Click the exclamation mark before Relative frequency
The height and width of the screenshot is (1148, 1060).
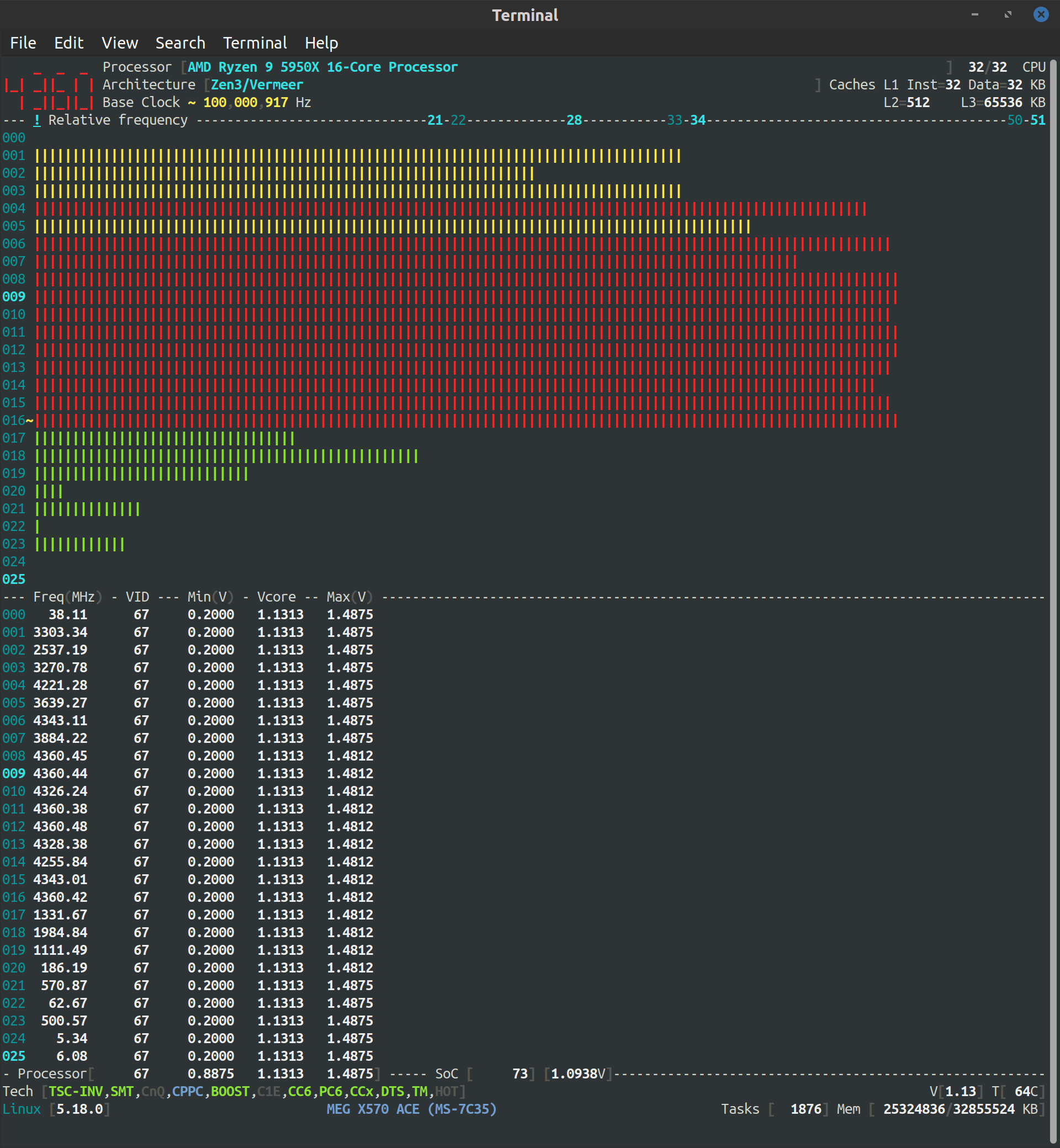[36, 120]
